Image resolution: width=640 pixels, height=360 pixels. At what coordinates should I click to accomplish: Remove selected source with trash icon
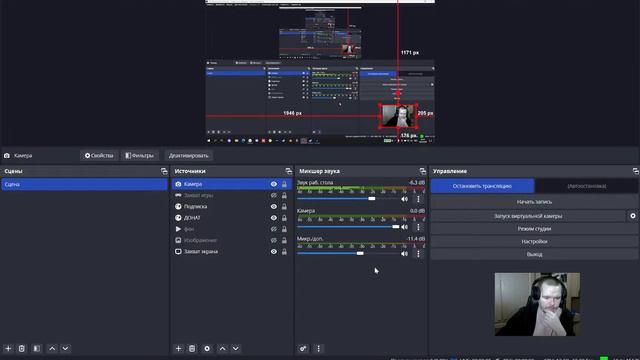(192, 349)
